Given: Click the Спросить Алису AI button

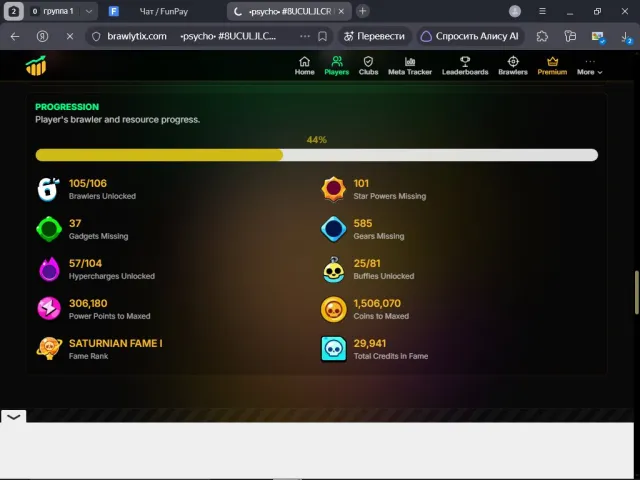Looking at the screenshot, I should 469,36.
